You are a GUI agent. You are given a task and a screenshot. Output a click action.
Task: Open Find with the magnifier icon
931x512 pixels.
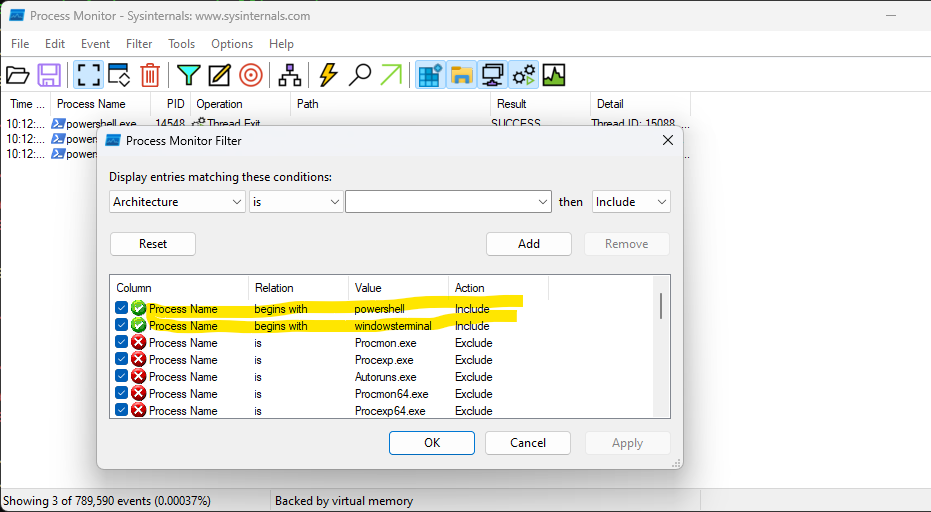(x=360, y=75)
